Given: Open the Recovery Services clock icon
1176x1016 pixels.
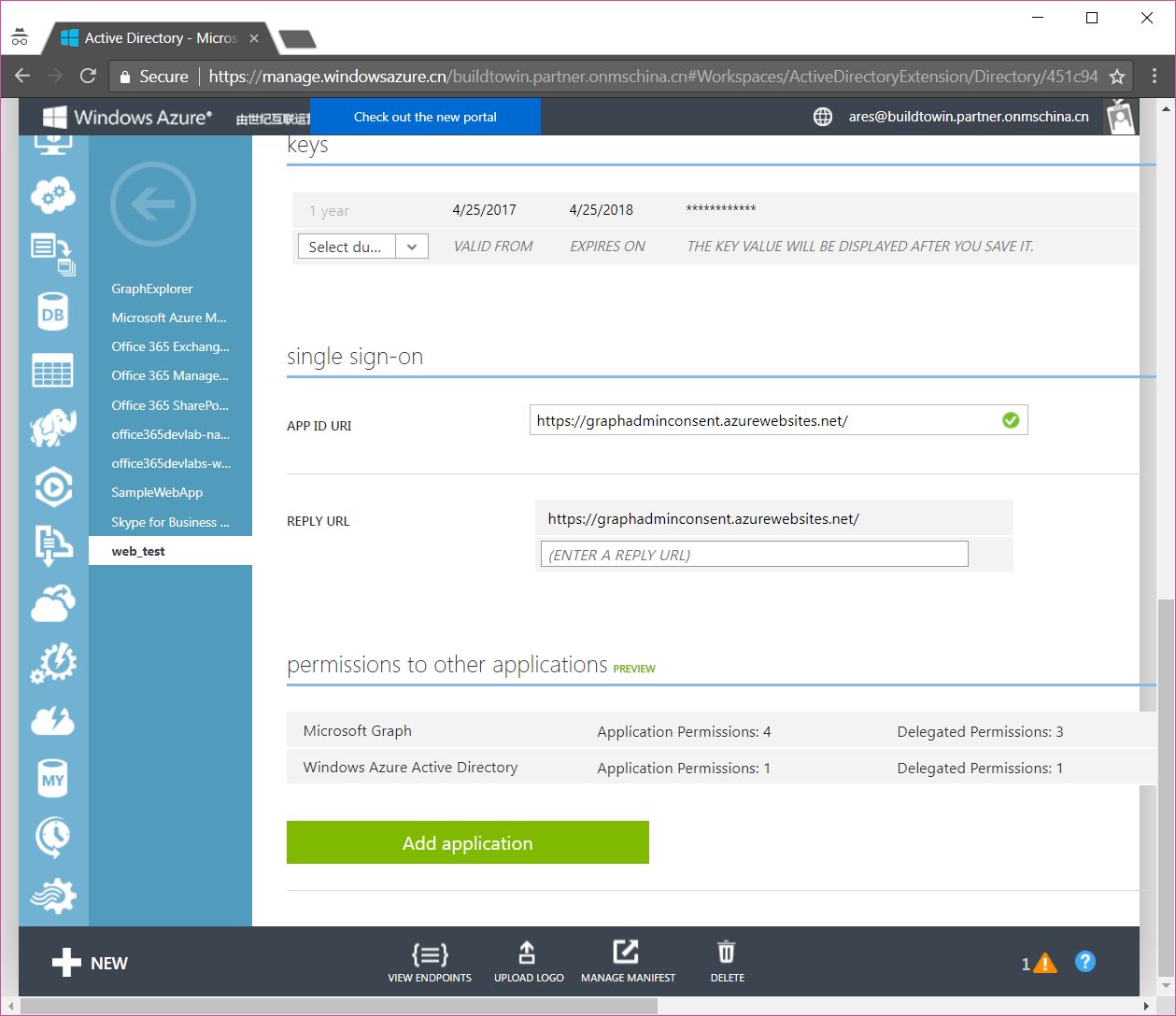Looking at the screenshot, I should point(52,837).
